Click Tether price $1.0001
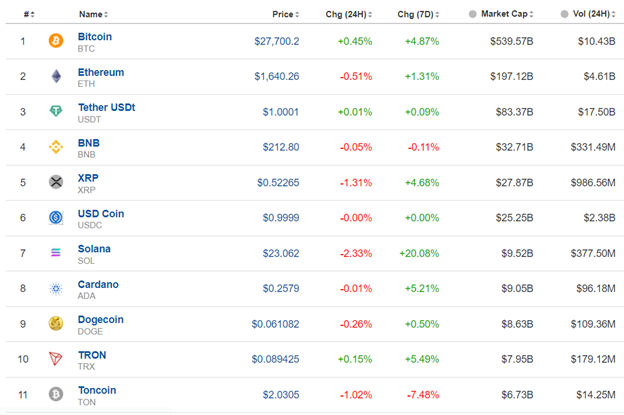Viewport: 624px width, 415px height. coord(281,112)
